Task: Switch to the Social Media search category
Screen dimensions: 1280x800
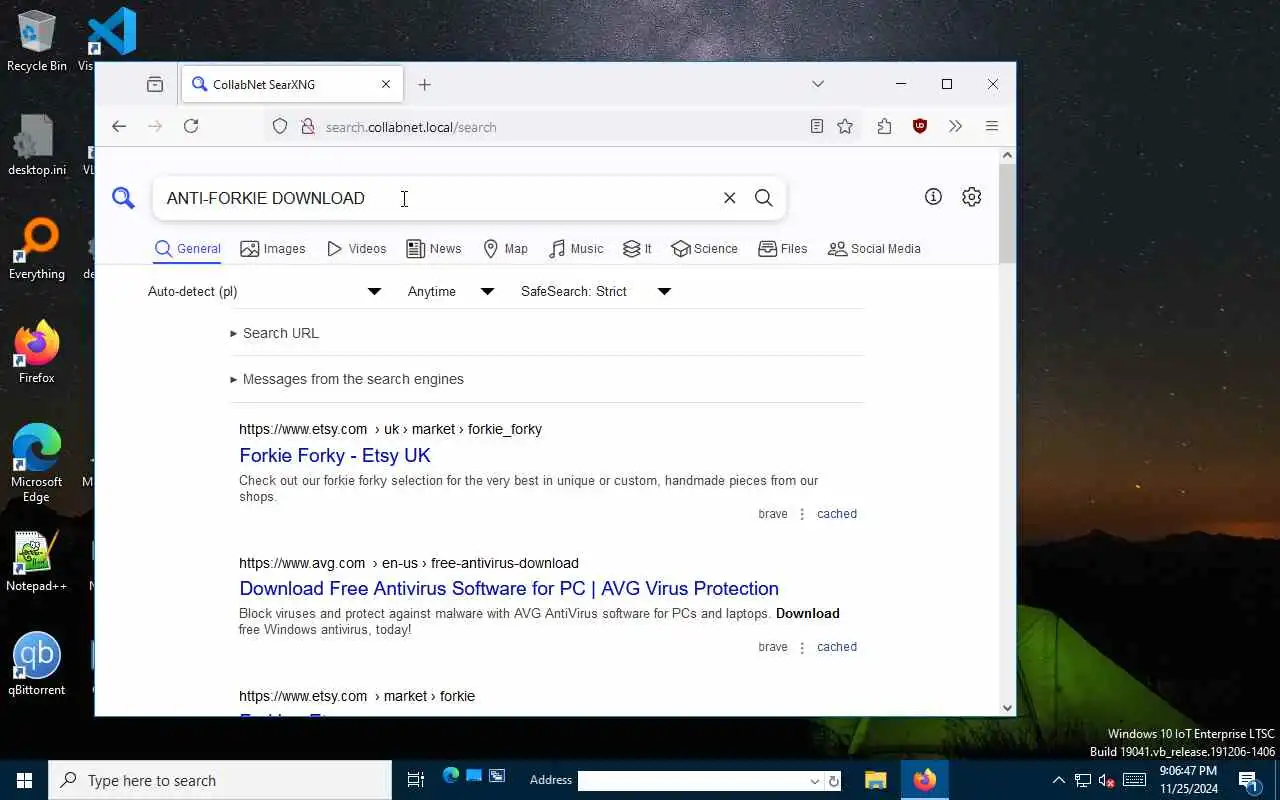Action: point(874,249)
